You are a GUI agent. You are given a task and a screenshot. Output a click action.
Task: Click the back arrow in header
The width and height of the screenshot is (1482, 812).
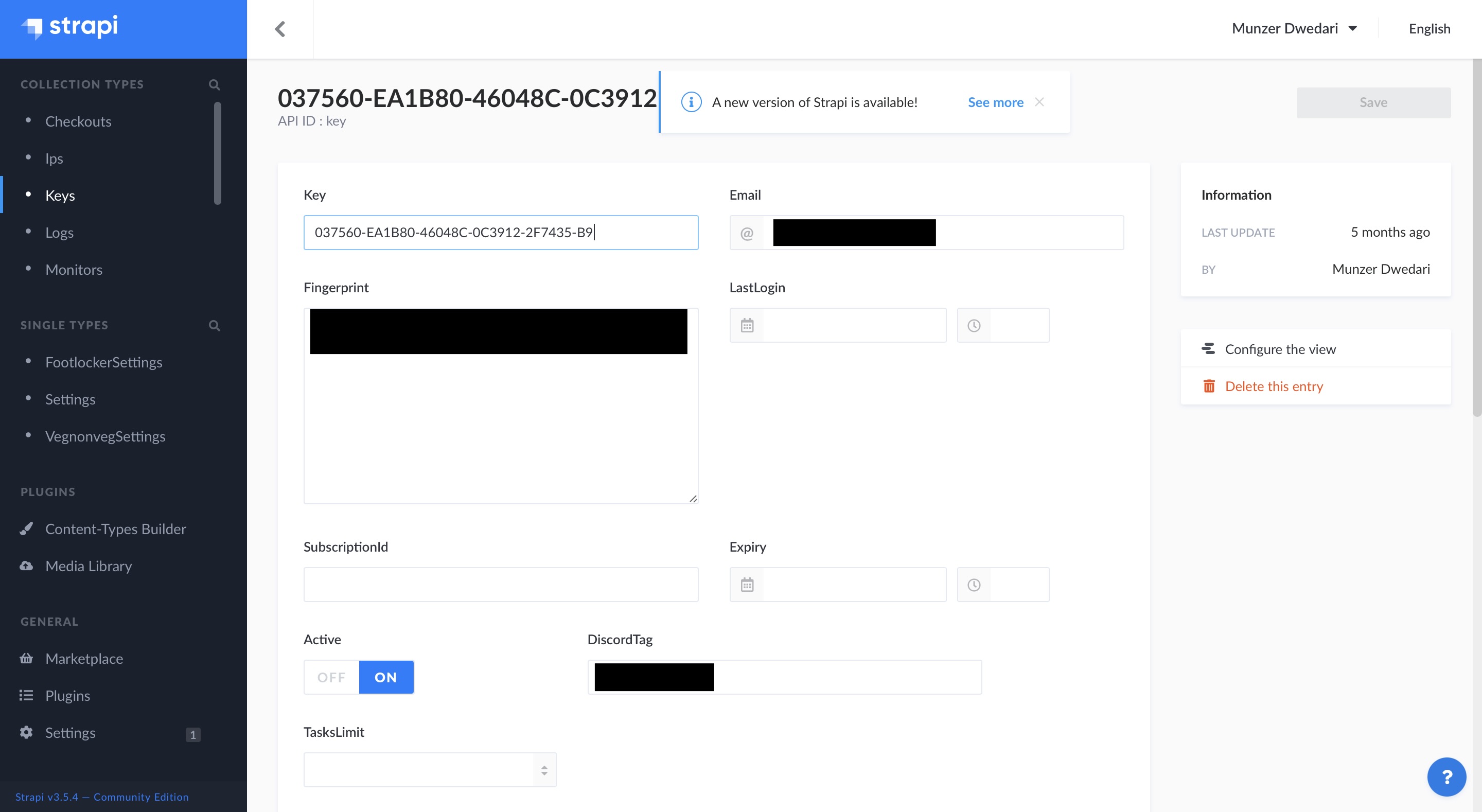coord(280,29)
